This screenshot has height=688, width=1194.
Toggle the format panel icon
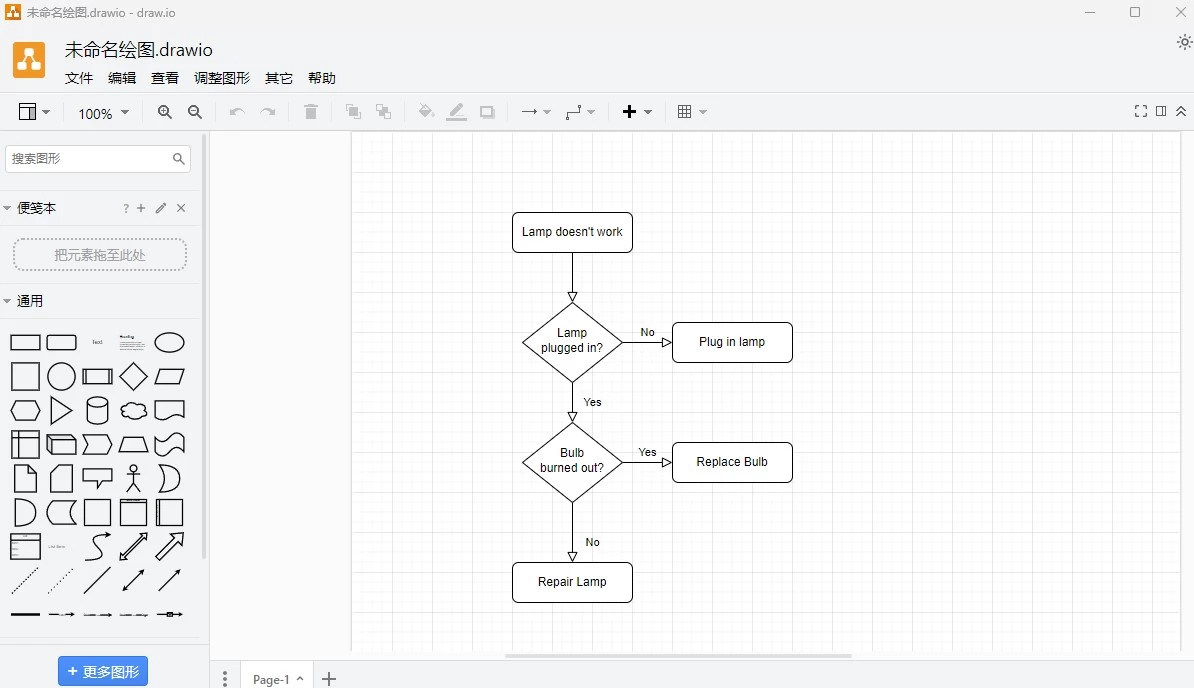point(1161,111)
